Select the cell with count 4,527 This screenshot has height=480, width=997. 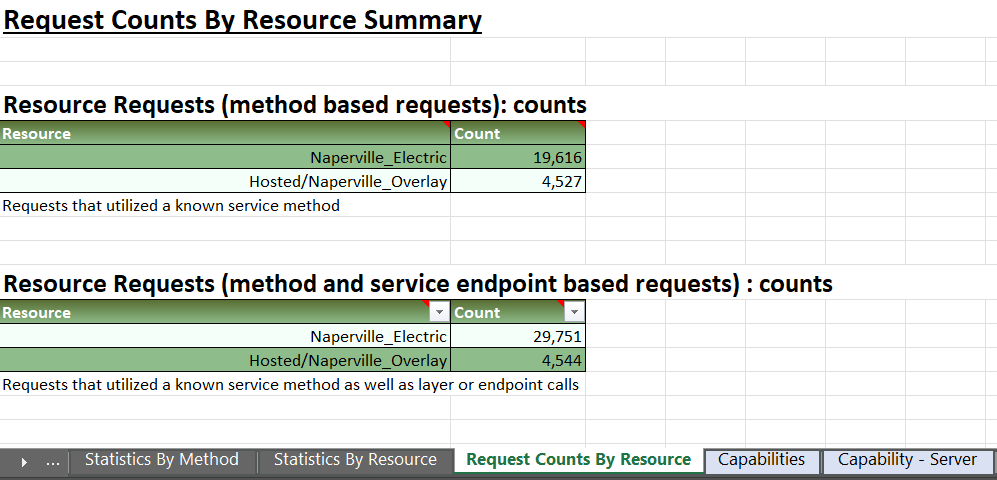[x=518, y=182]
